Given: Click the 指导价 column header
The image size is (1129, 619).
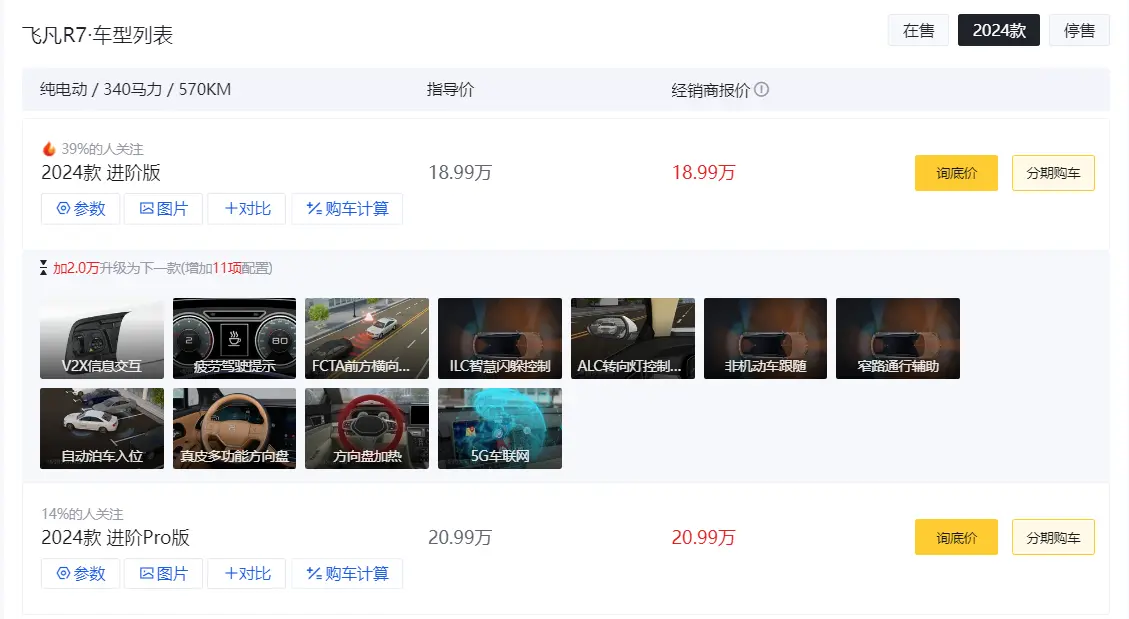Looking at the screenshot, I should click(x=450, y=89).
